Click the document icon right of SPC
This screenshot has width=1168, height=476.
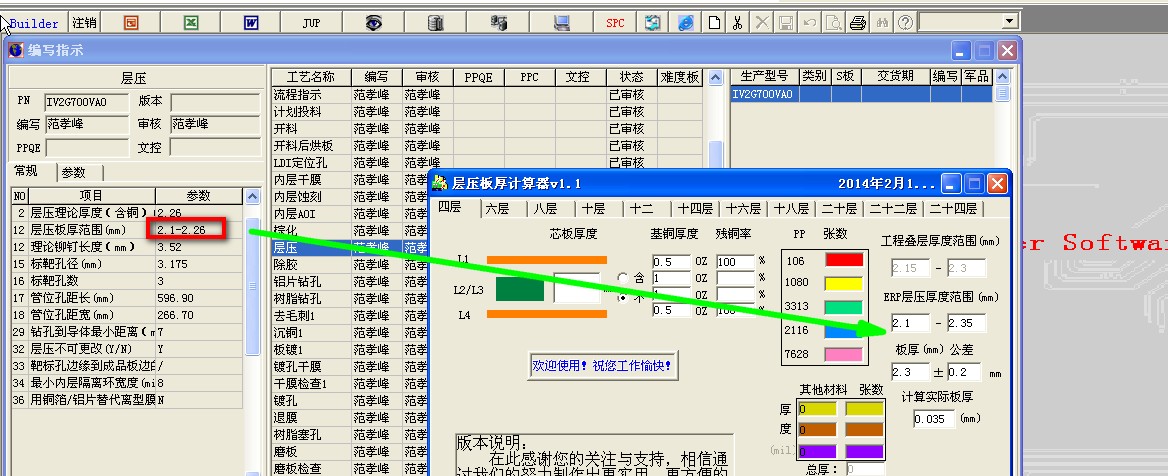pyautogui.click(x=653, y=23)
